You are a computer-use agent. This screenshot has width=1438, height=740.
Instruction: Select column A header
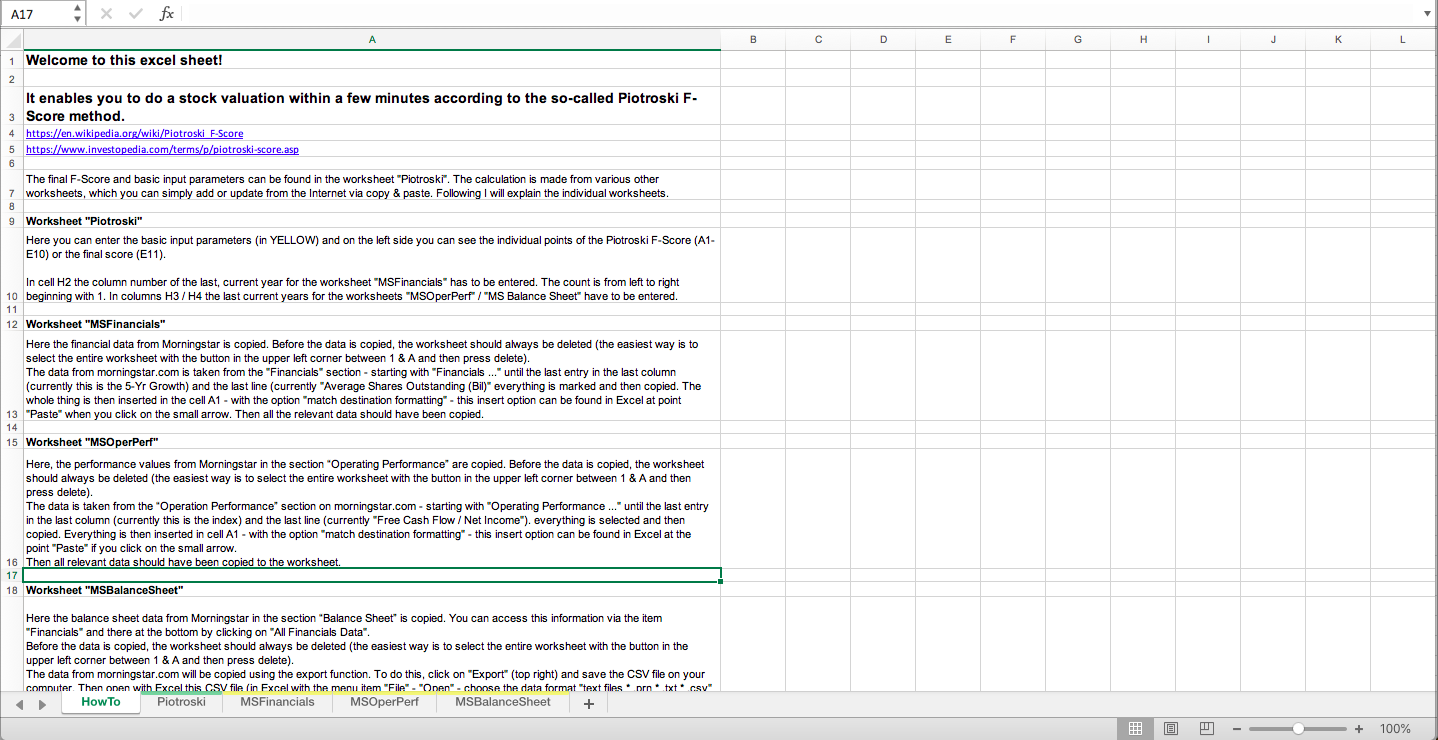(372, 40)
